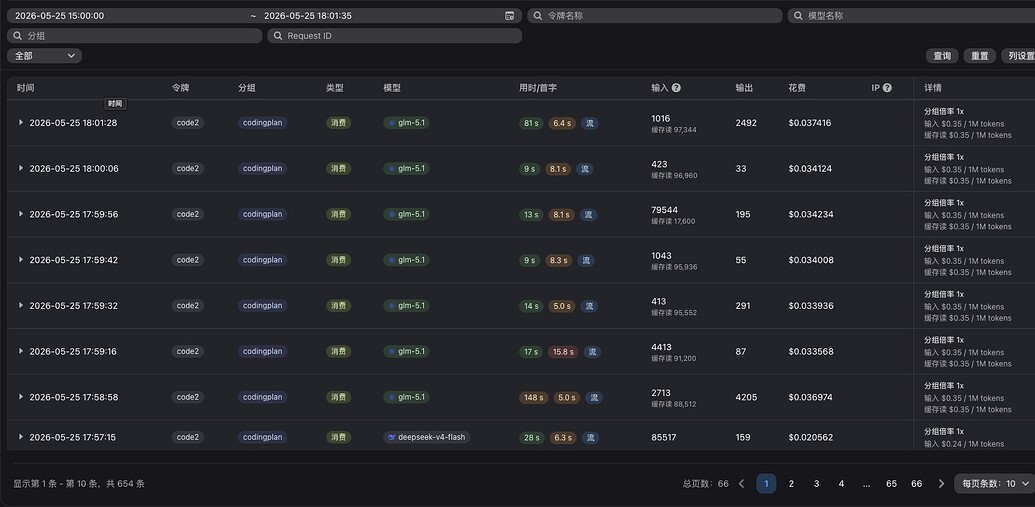
Task: Click the help icon next to 输入 header
Action: click(676, 88)
